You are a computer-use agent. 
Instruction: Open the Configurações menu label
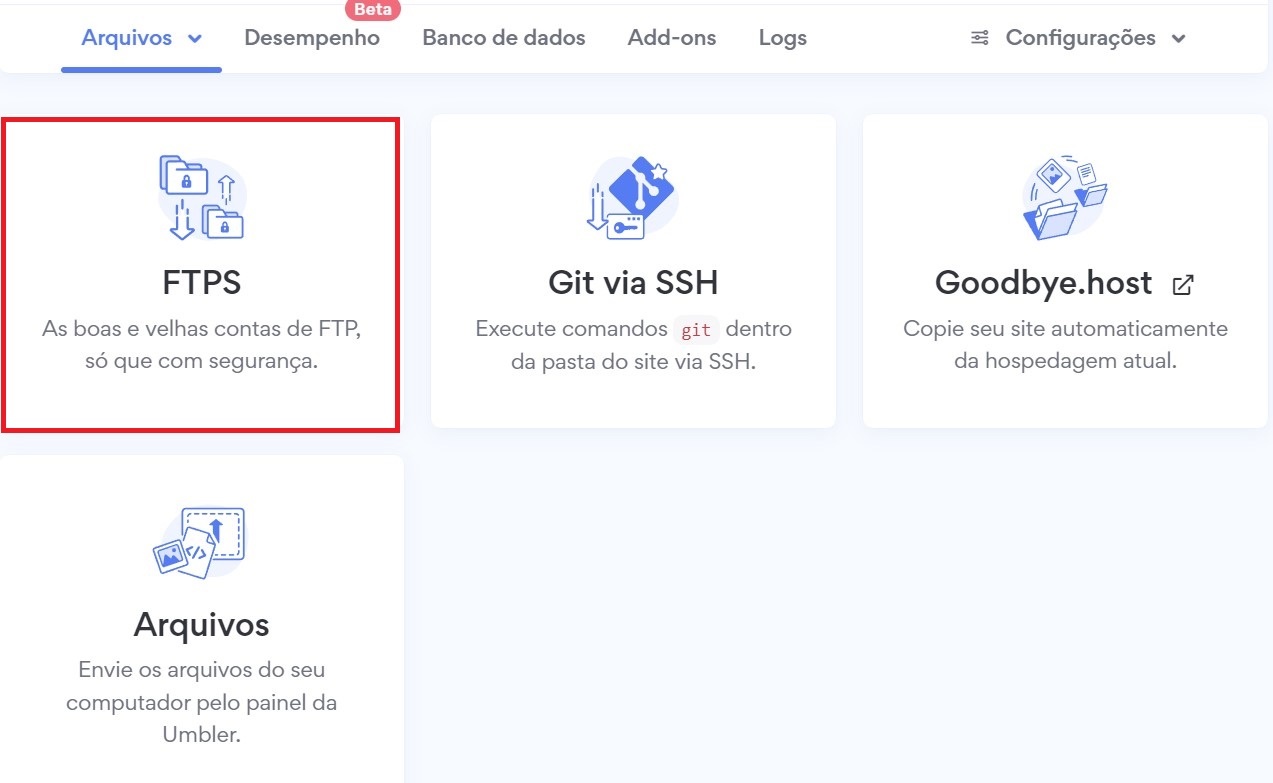(x=1080, y=38)
